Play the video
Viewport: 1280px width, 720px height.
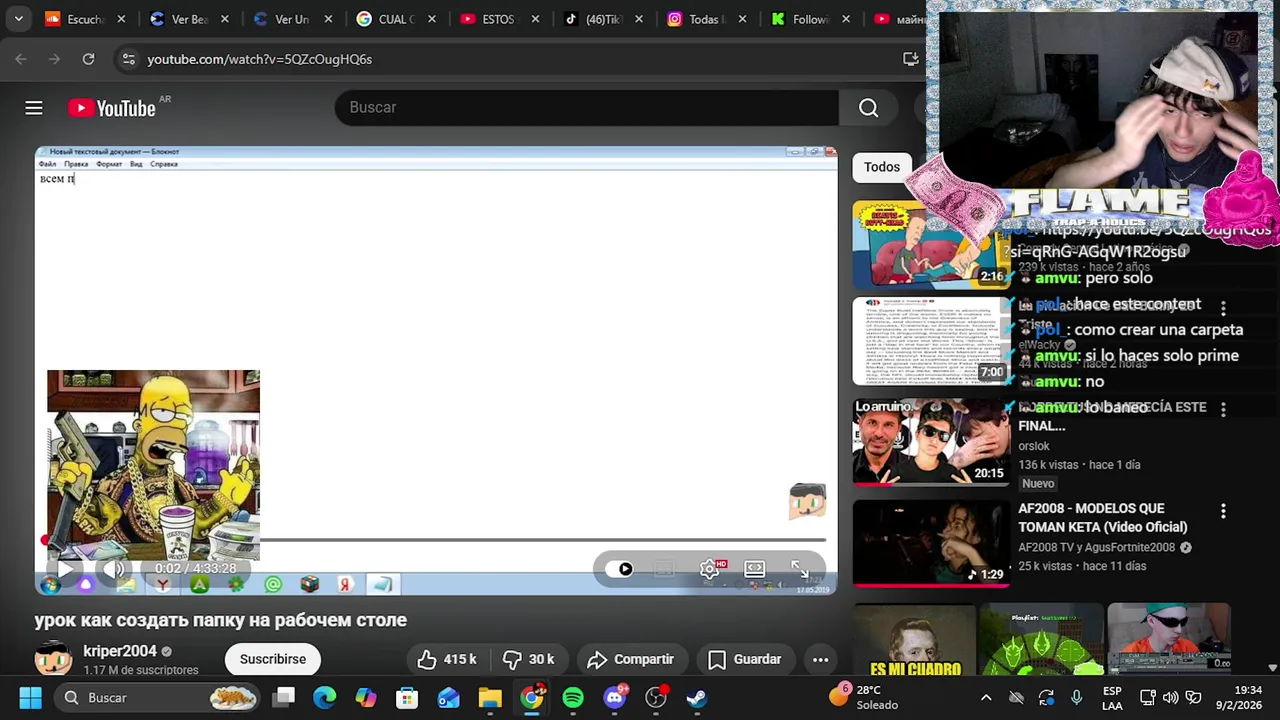pyautogui.click(x=65, y=569)
